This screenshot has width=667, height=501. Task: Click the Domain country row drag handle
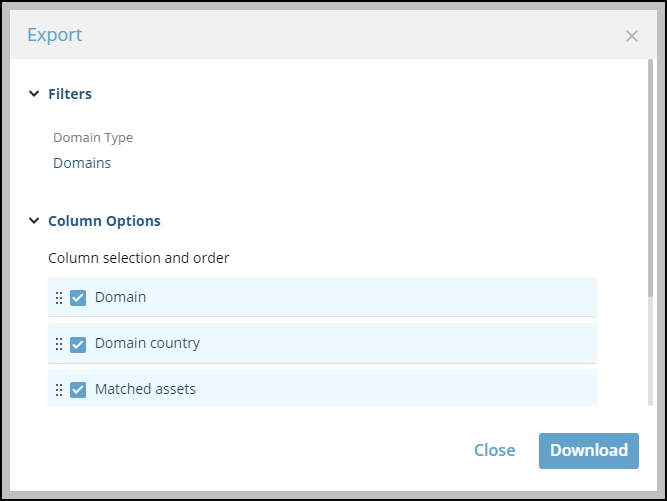coord(58,344)
